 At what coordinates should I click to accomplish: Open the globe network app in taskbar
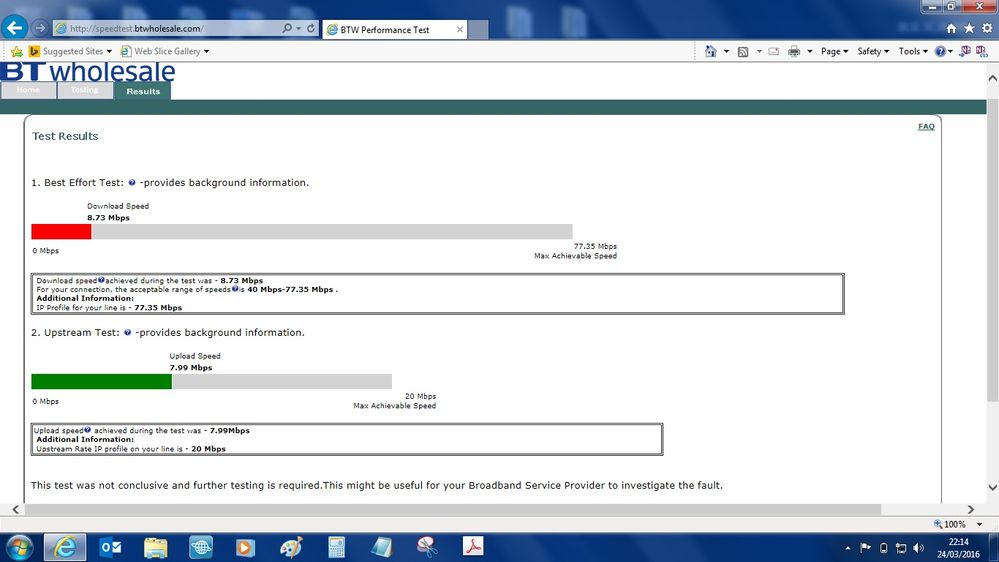tap(201, 547)
